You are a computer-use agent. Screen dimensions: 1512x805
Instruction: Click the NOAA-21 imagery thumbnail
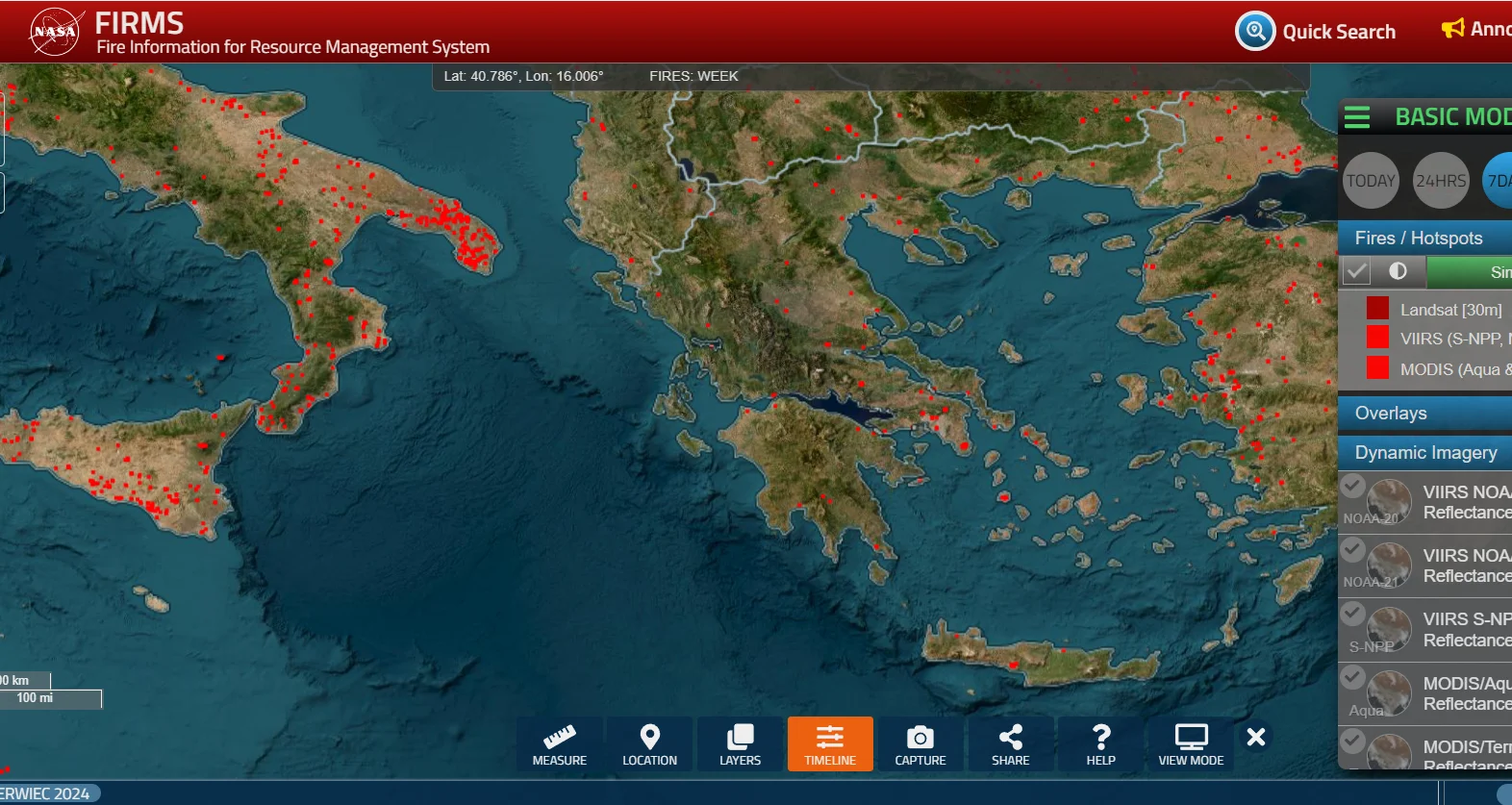pyautogui.click(x=1390, y=566)
